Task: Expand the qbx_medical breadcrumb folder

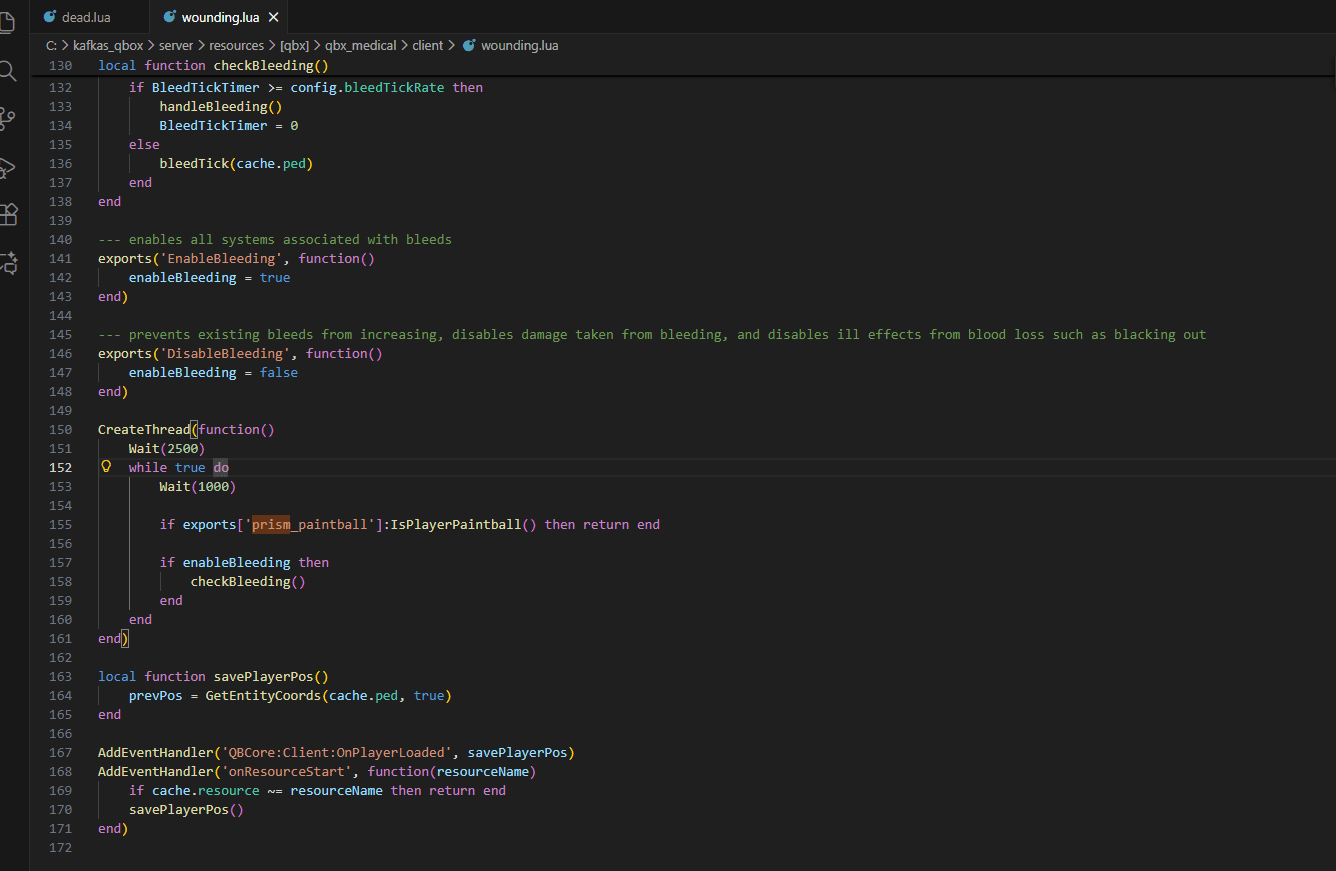Action: 360,45
